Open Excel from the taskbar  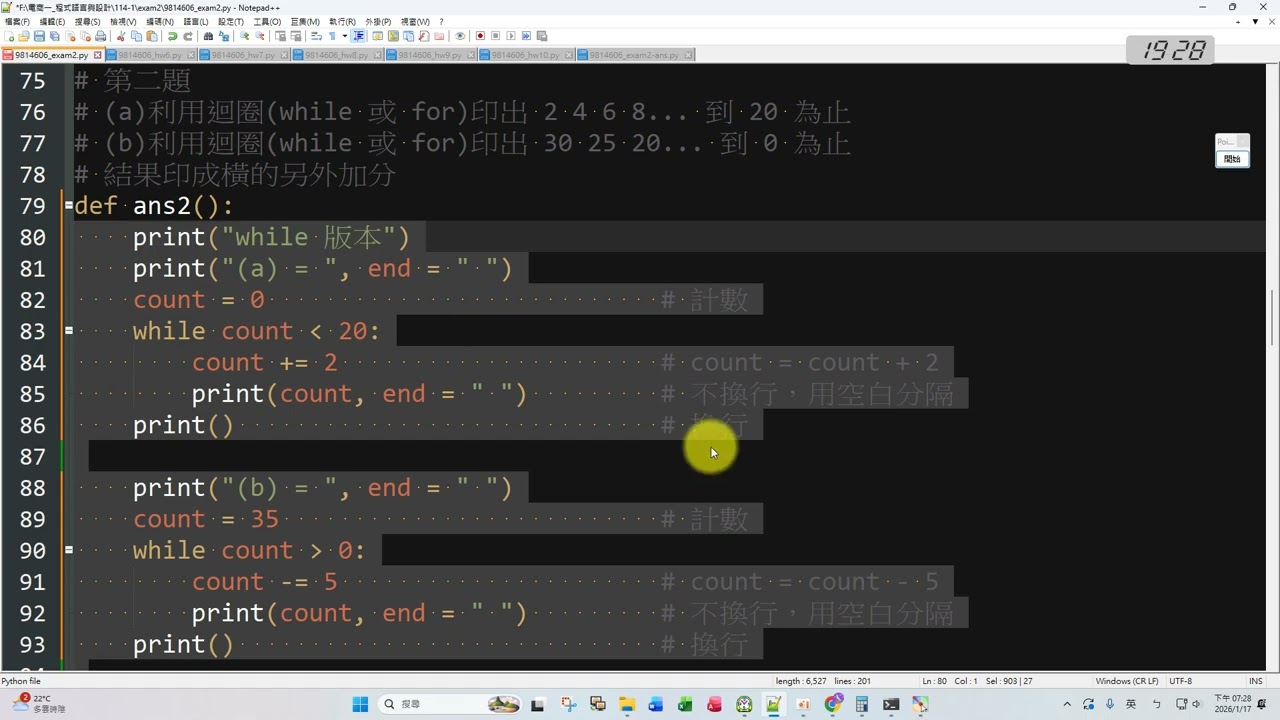[x=685, y=704]
